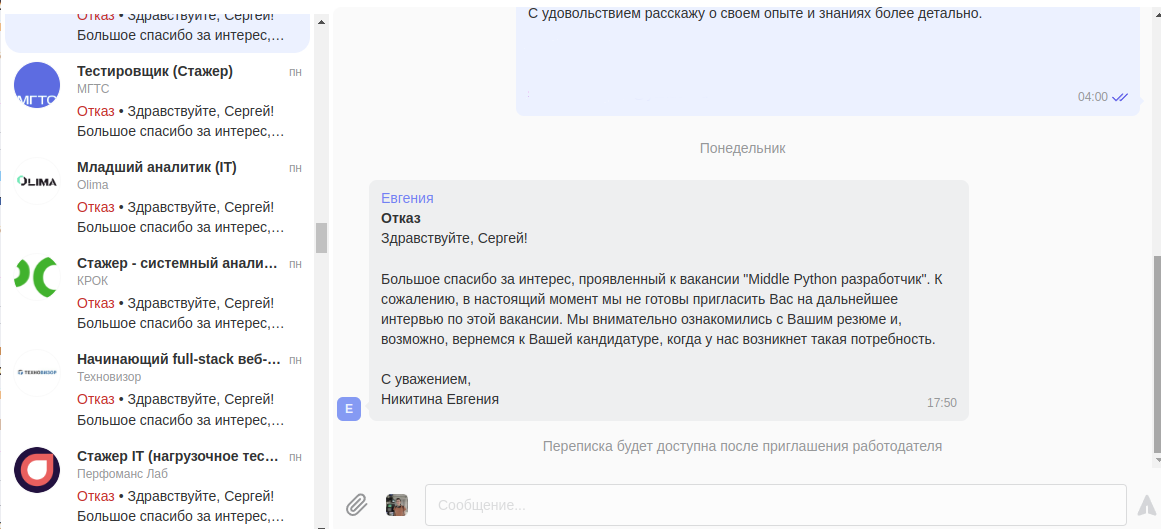Click the пн date label of Младший аналитик chat
1161x529 pixels.
(x=295, y=168)
